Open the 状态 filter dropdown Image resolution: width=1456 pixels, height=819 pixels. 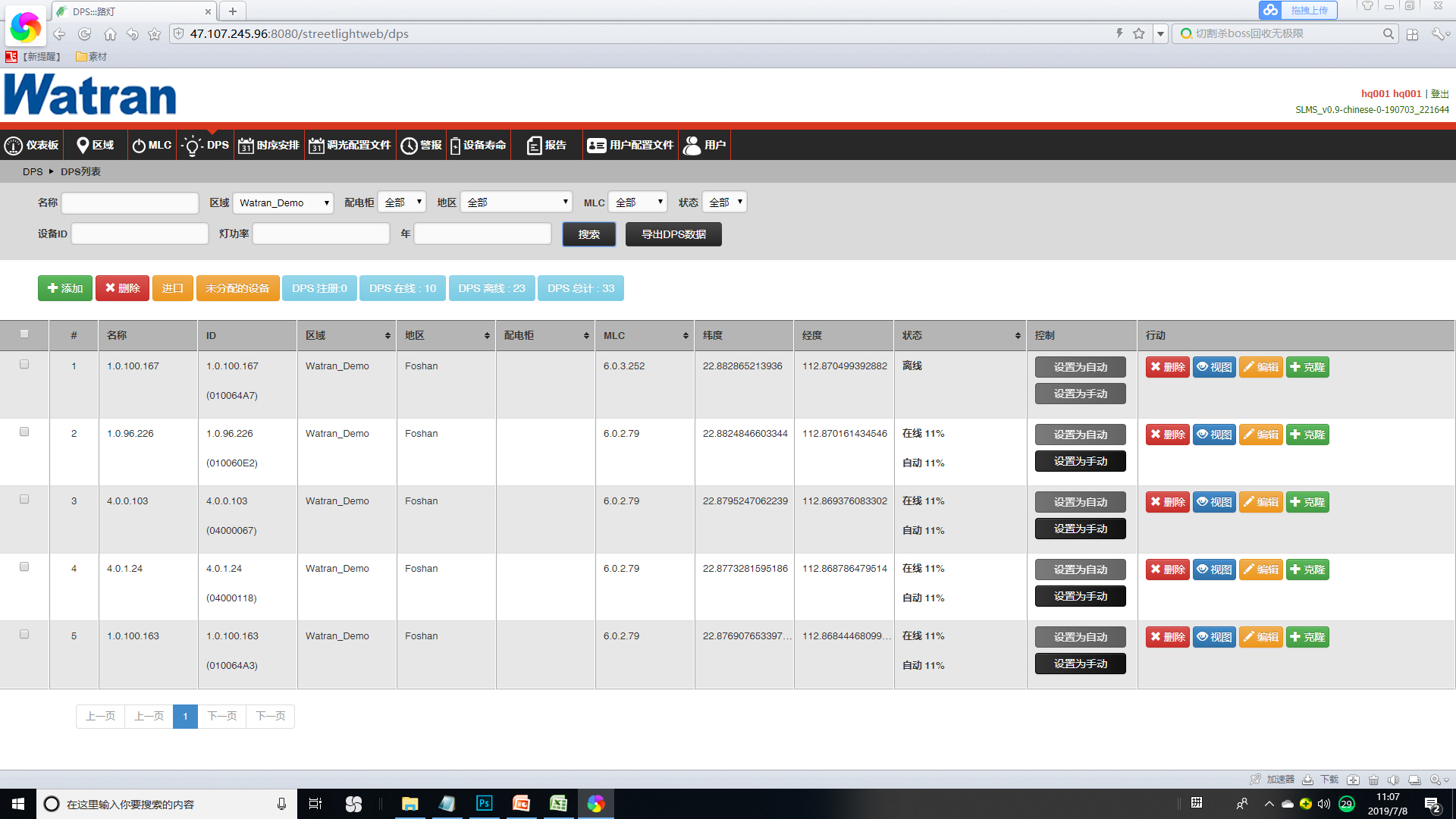[725, 202]
